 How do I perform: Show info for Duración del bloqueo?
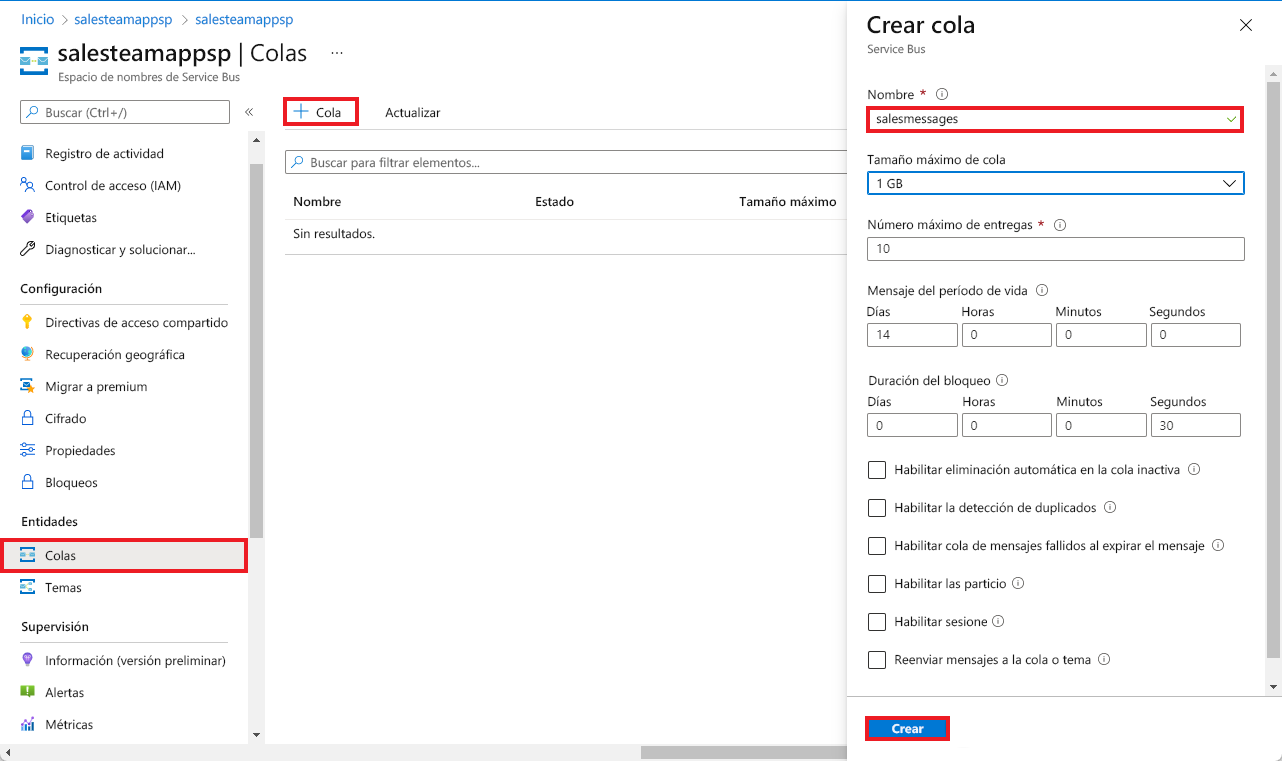pyautogui.click(x=1002, y=380)
